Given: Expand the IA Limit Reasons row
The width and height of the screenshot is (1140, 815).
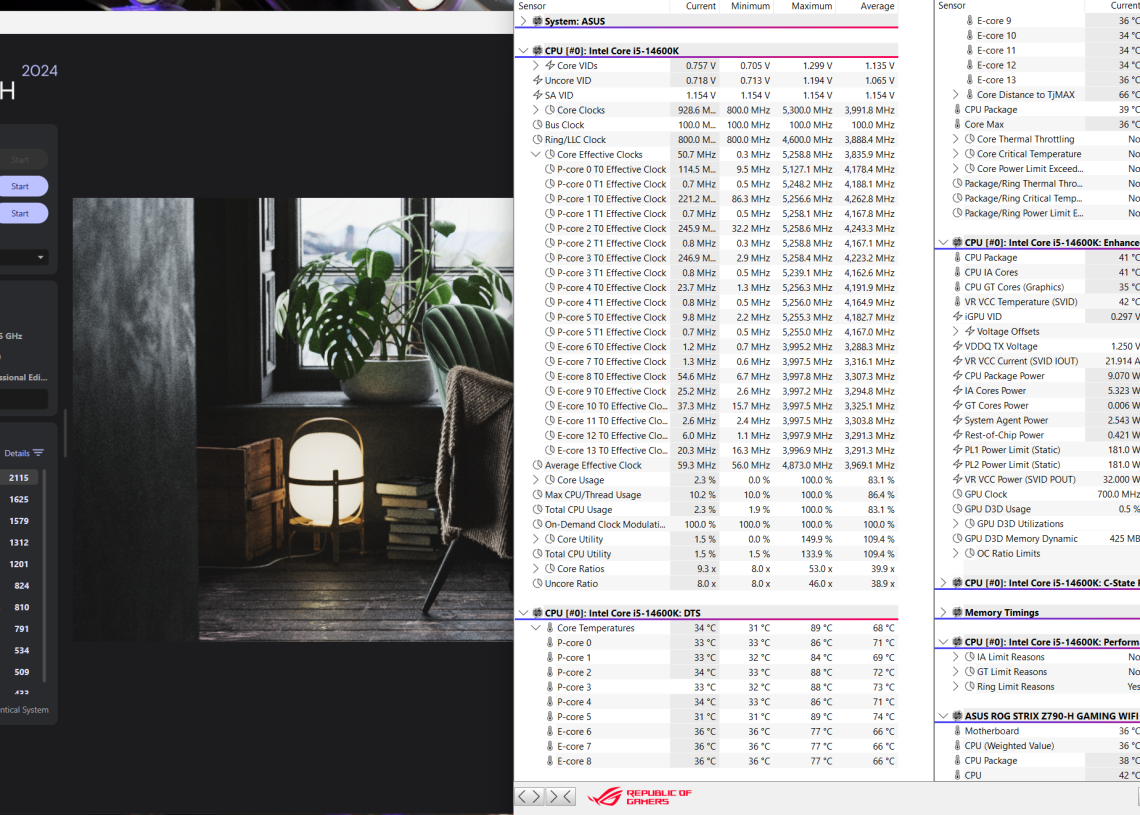Looking at the screenshot, I should (955, 657).
